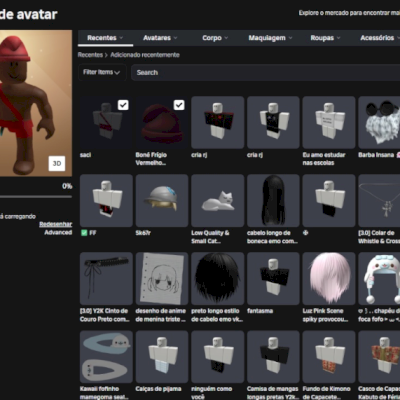
Task: Click the Sk67r item name
Action: tap(143, 233)
